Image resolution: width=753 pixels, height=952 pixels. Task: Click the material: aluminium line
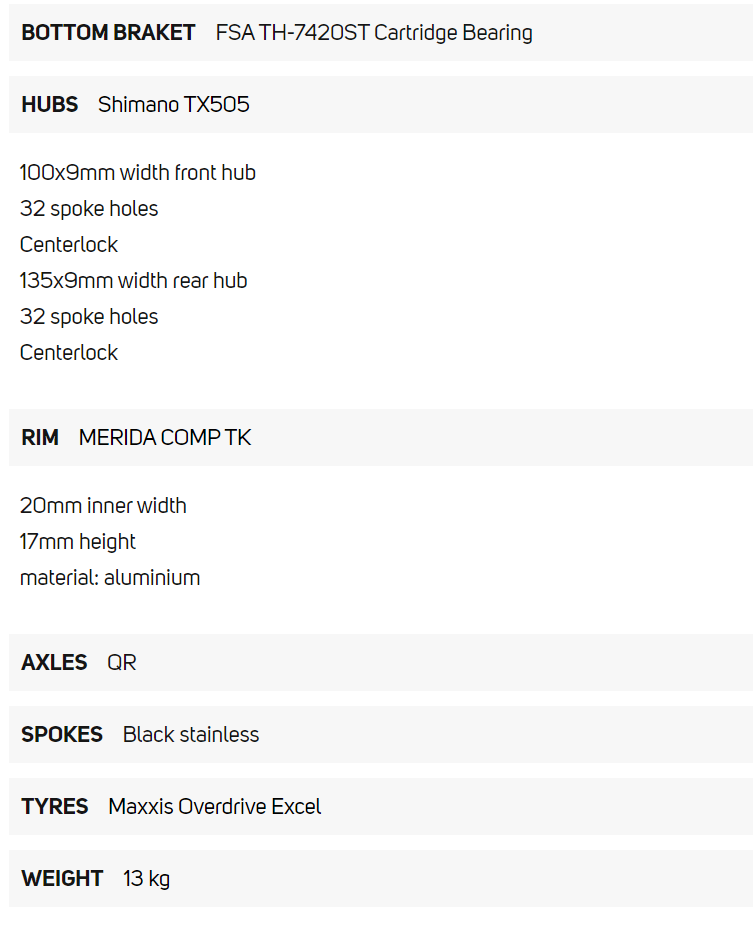coord(110,578)
